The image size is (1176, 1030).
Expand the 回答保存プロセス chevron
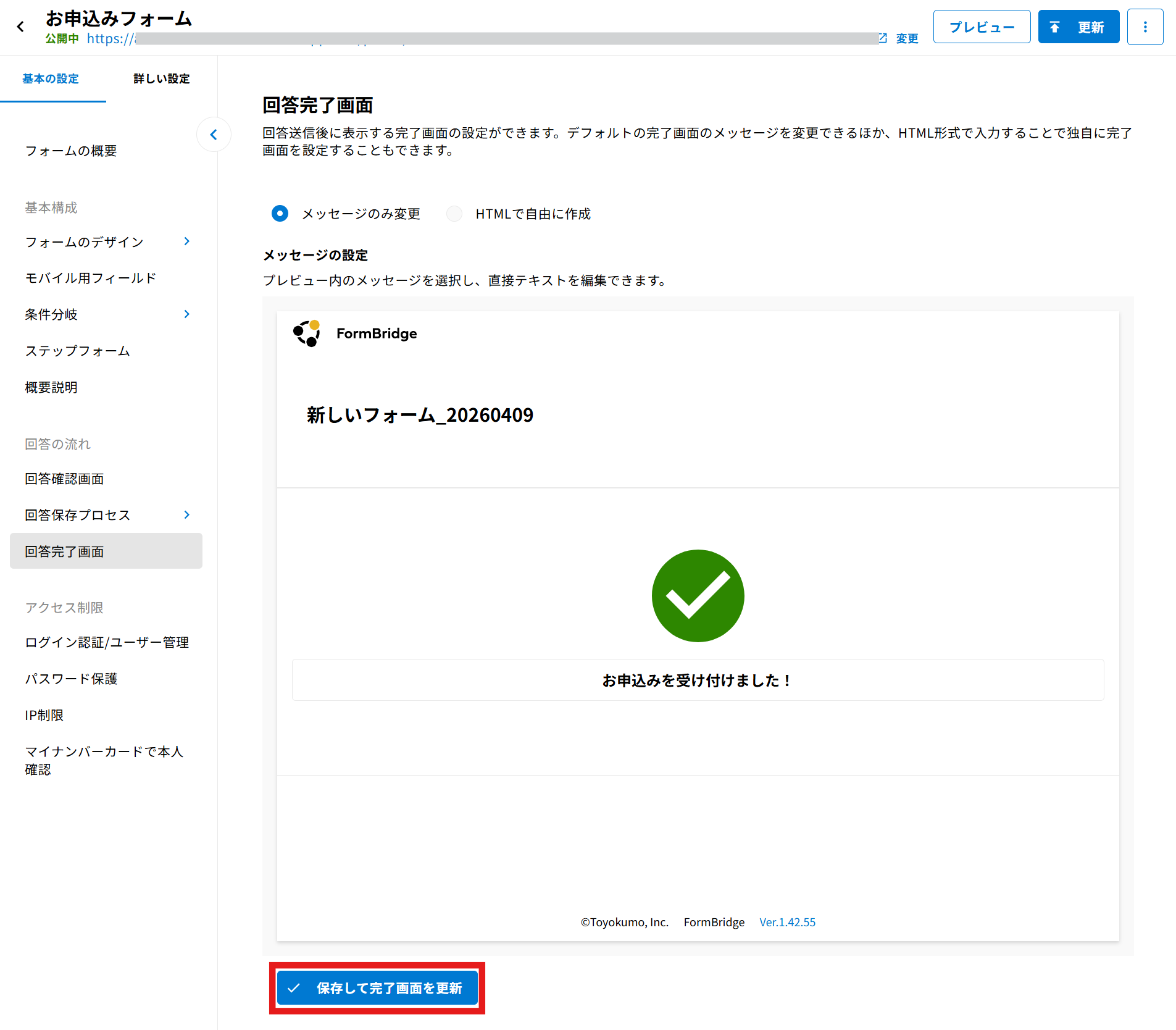coord(187,515)
